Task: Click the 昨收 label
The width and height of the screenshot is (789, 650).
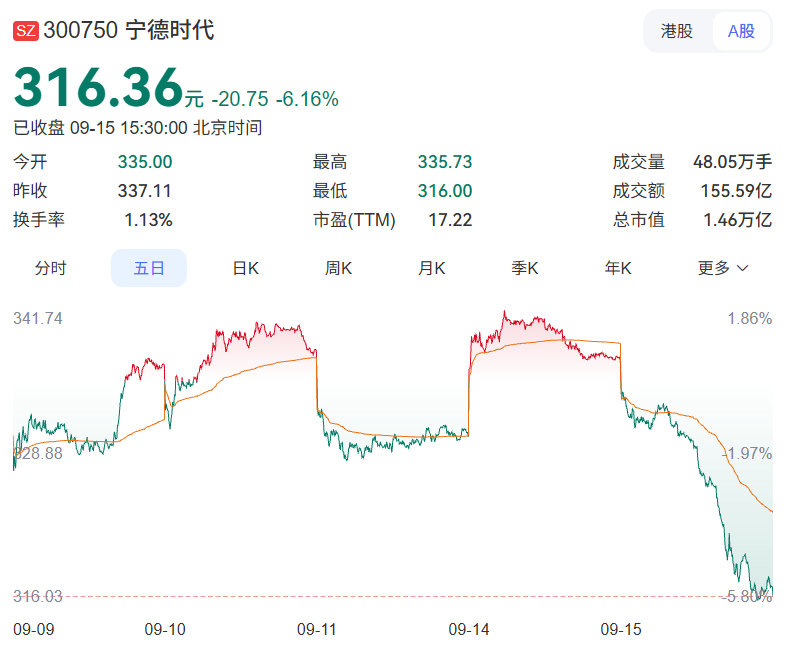Action: pyautogui.click(x=30, y=191)
